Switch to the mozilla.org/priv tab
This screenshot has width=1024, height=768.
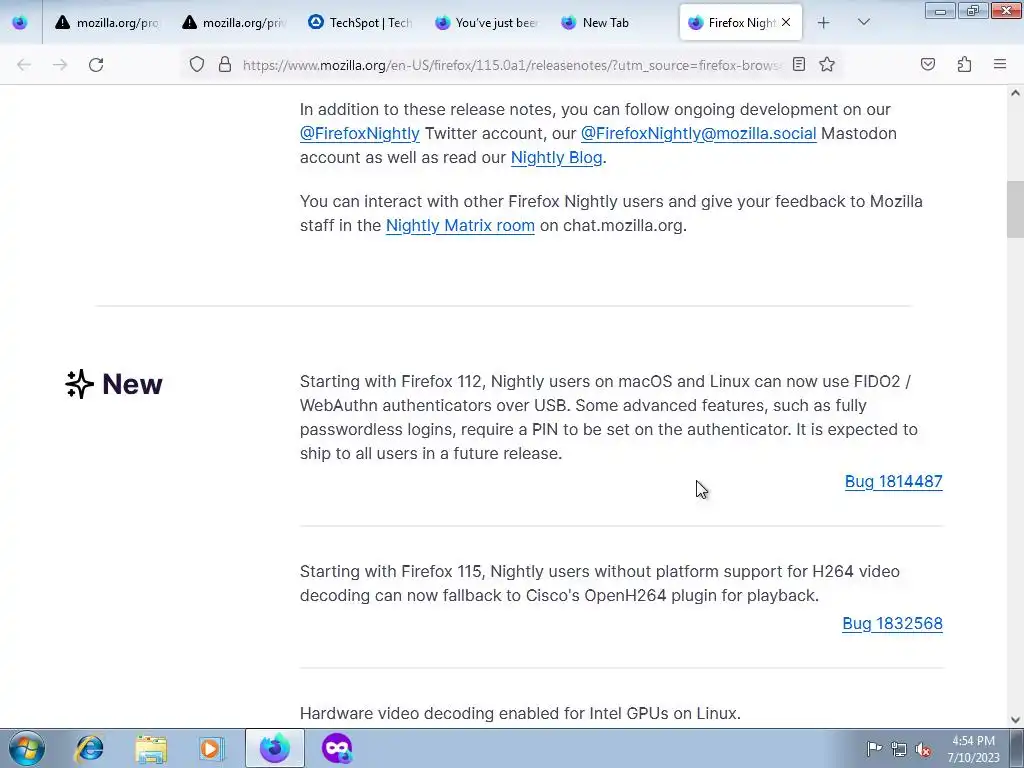point(234,22)
